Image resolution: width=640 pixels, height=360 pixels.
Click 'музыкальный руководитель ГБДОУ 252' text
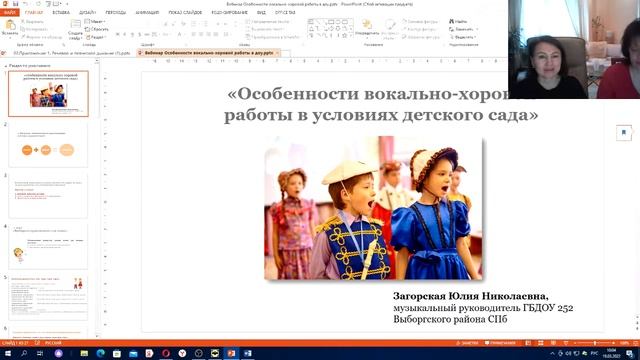483,308
